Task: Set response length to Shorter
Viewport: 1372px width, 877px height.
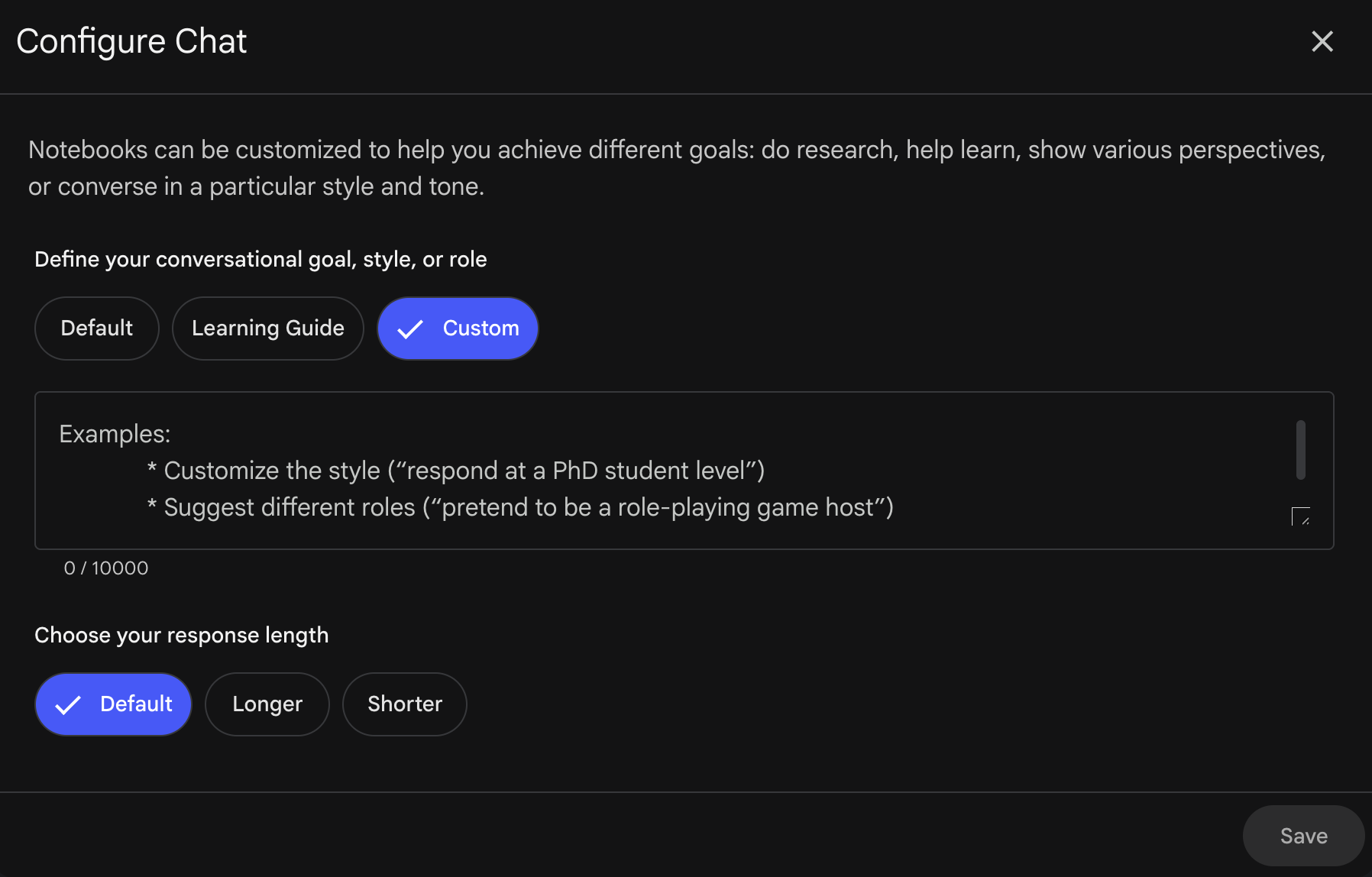Action: pos(404,704)
